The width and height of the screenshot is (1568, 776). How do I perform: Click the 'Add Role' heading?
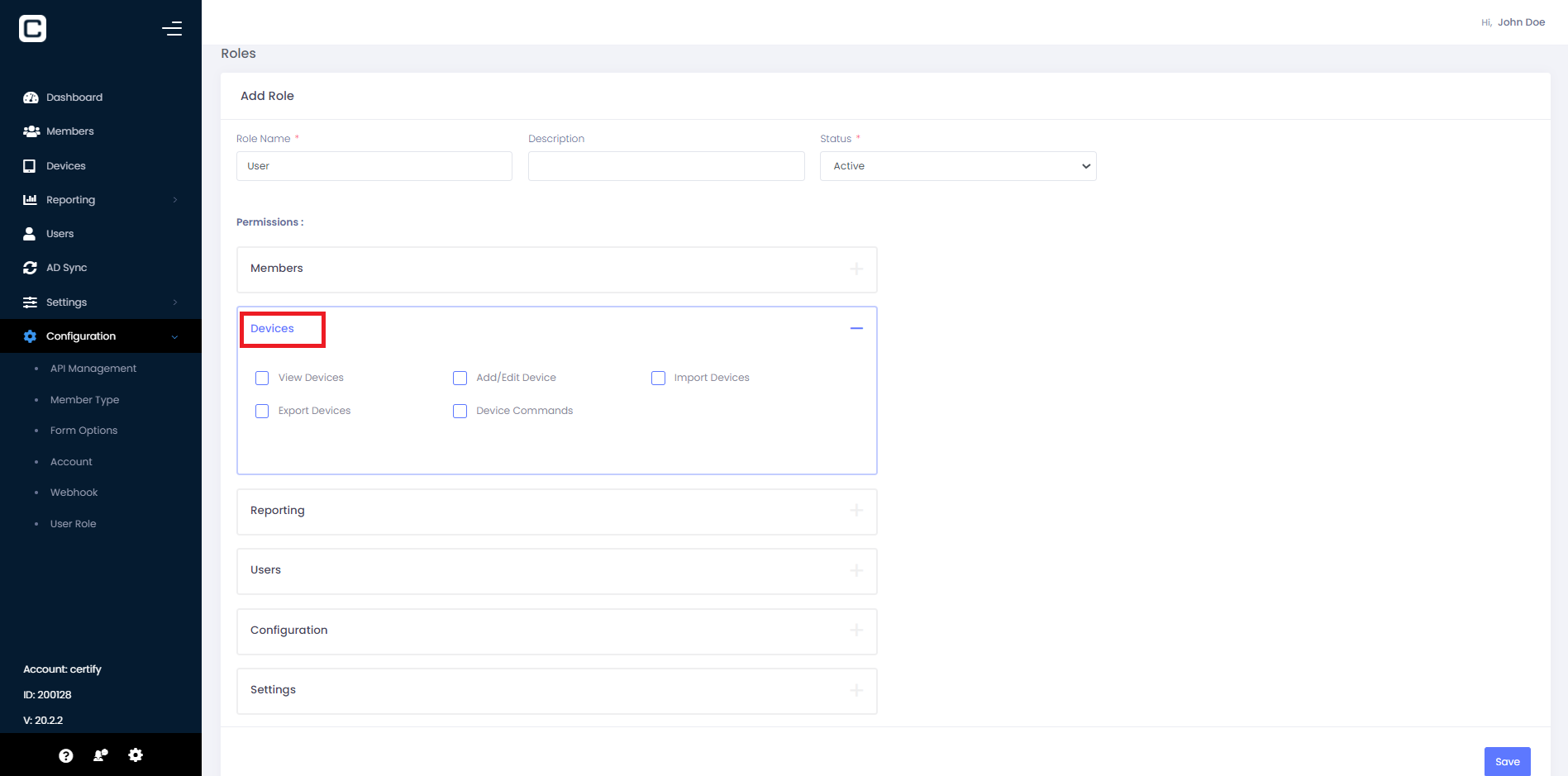[x=267, y=96]
